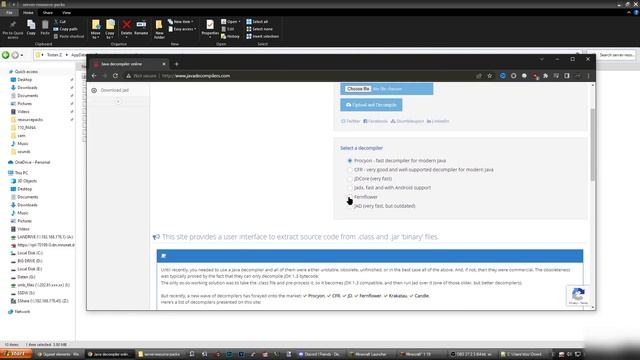The height and width of the screenshot is (360, 640).
Task: Click History in the Open group
Action: (230, 36)
